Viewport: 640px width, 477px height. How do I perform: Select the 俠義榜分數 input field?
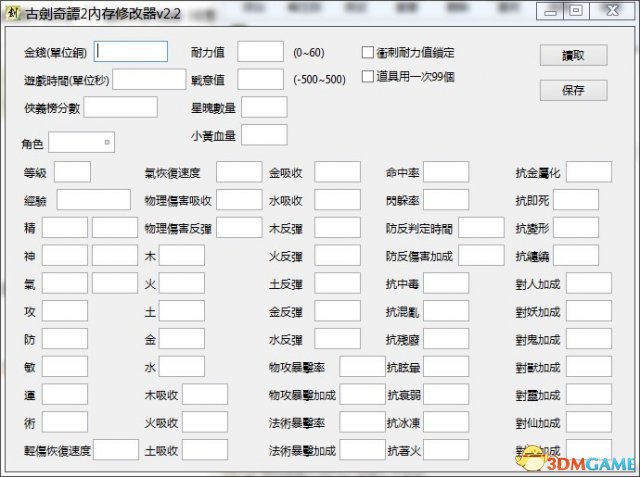click(x=121, y=107)
